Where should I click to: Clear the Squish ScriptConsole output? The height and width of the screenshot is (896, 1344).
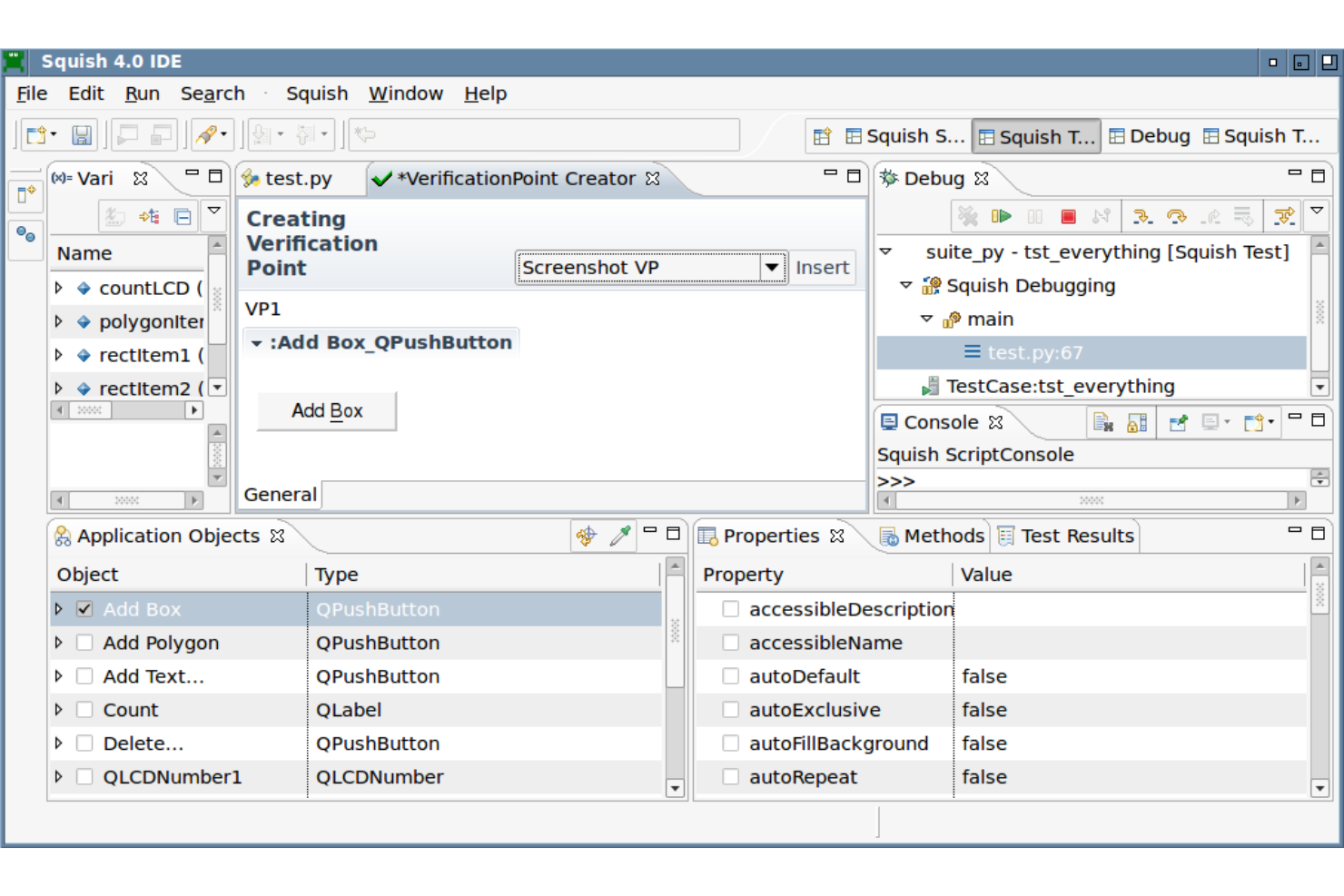[1103, 422]
